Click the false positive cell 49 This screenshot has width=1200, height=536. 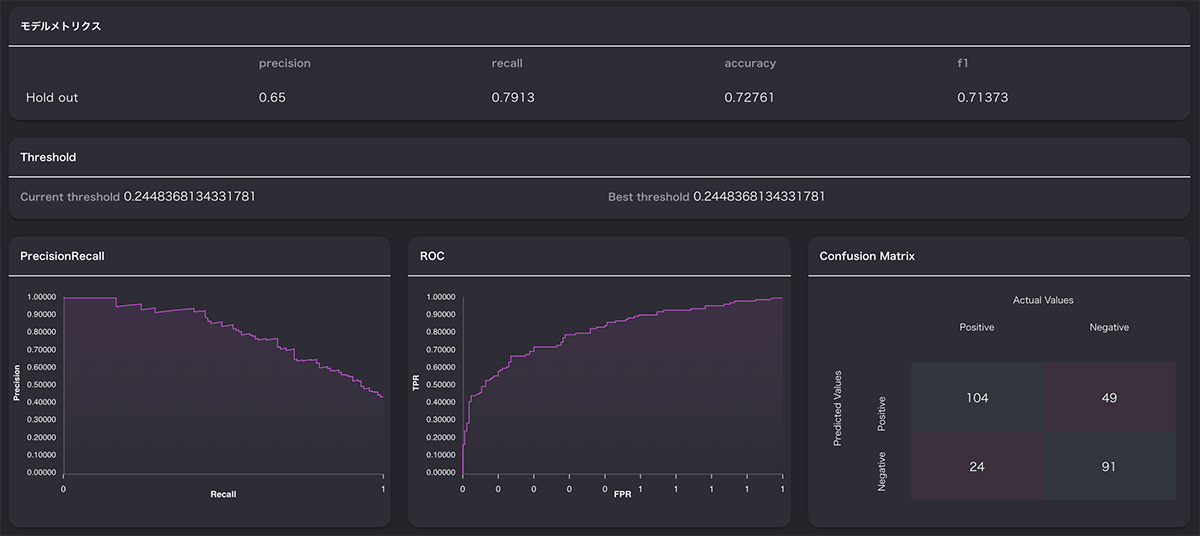[x=1109, y=397]
